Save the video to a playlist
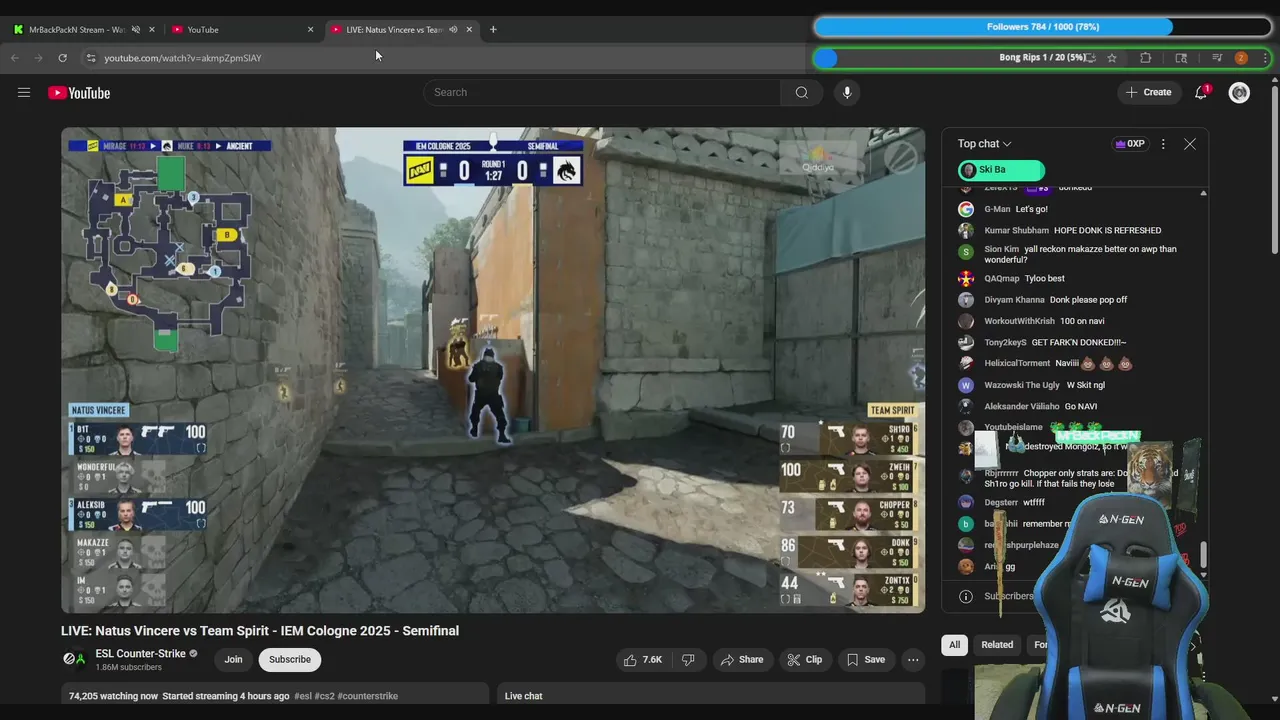Viewport: 1280px width, 720px height. pos(865,660)
